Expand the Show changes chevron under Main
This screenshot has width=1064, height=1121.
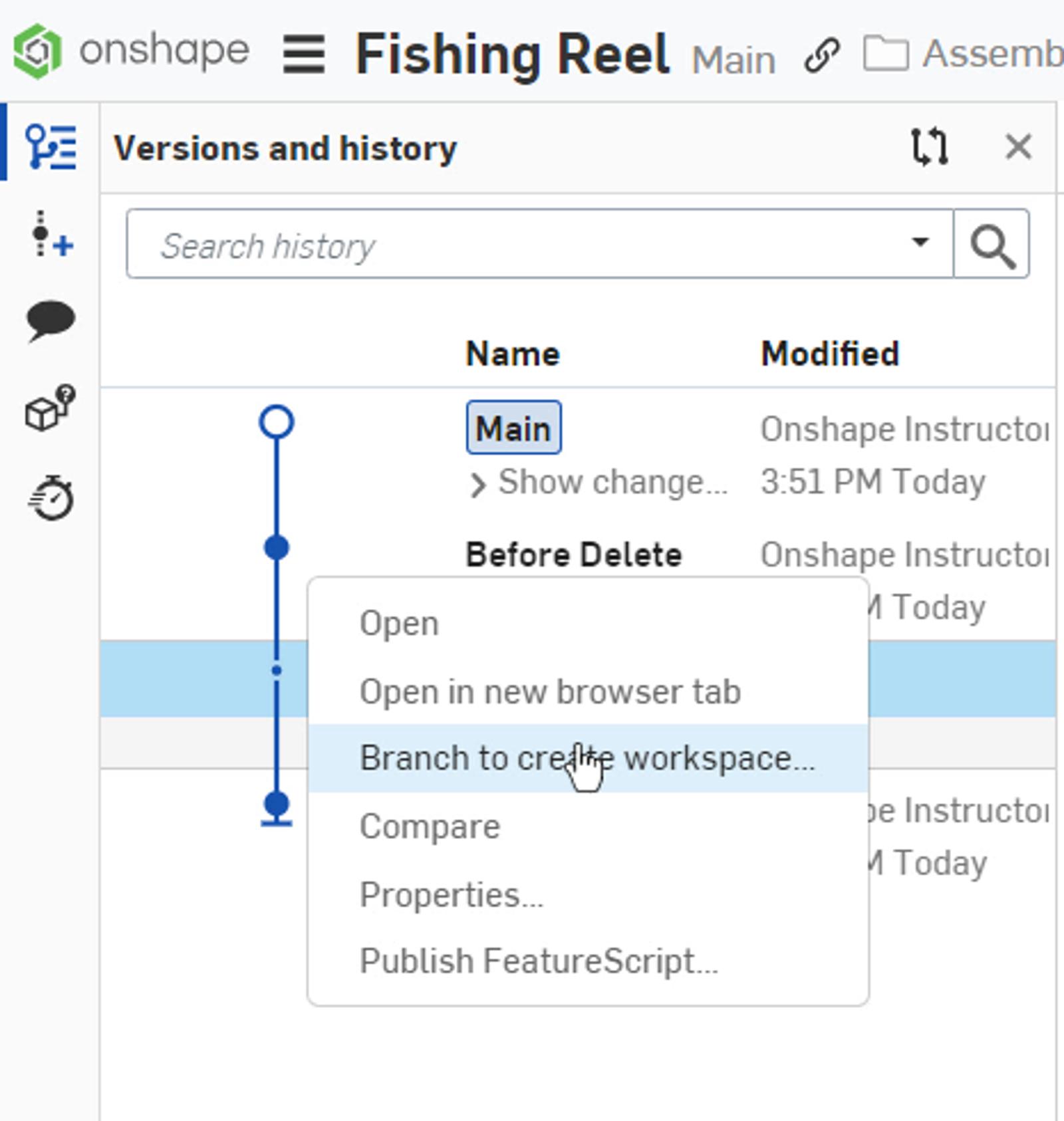[x=477, y=485]
